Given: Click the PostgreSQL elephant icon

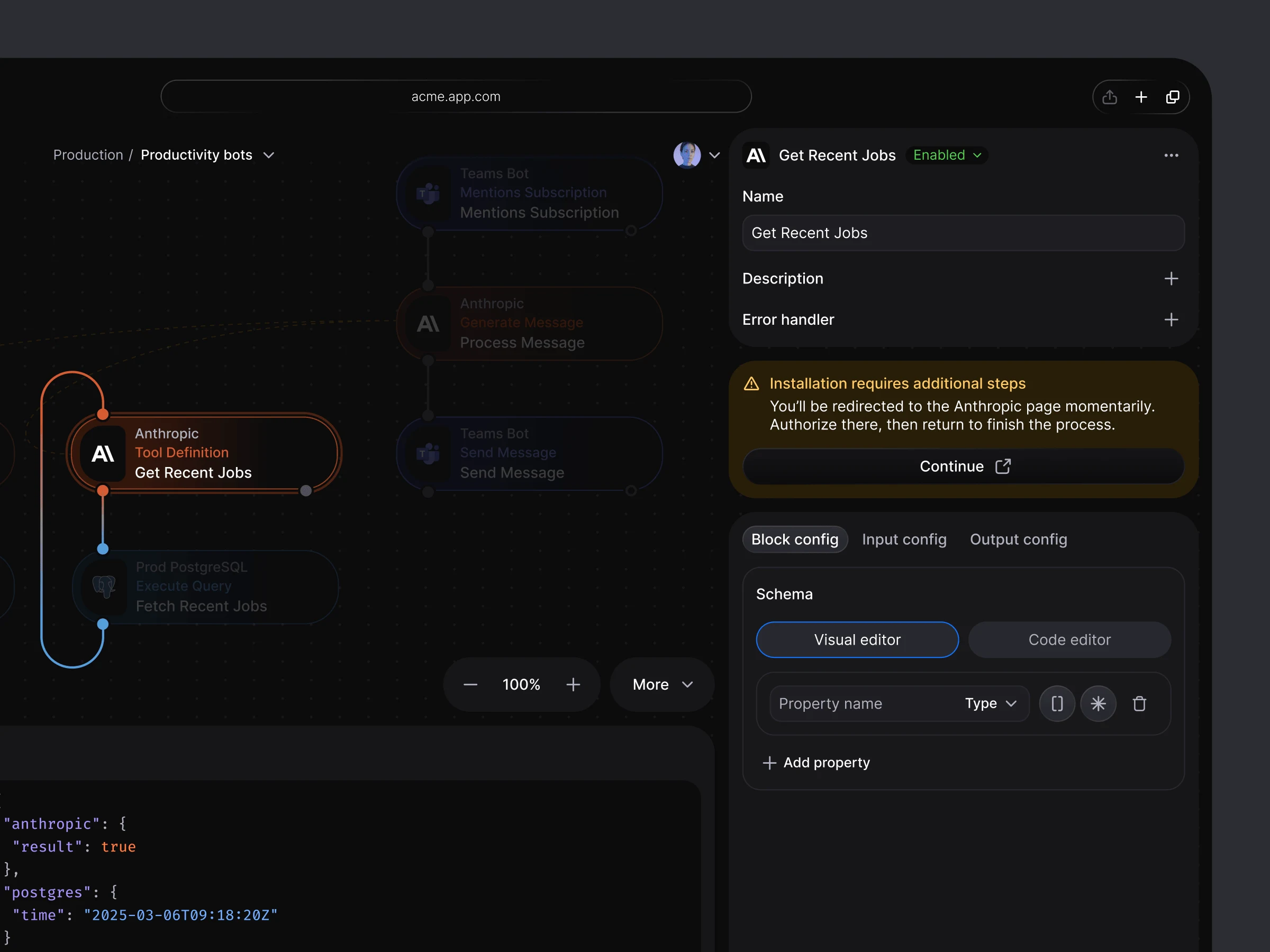Looking at the screenshot, I should click(x=104, y=587).
